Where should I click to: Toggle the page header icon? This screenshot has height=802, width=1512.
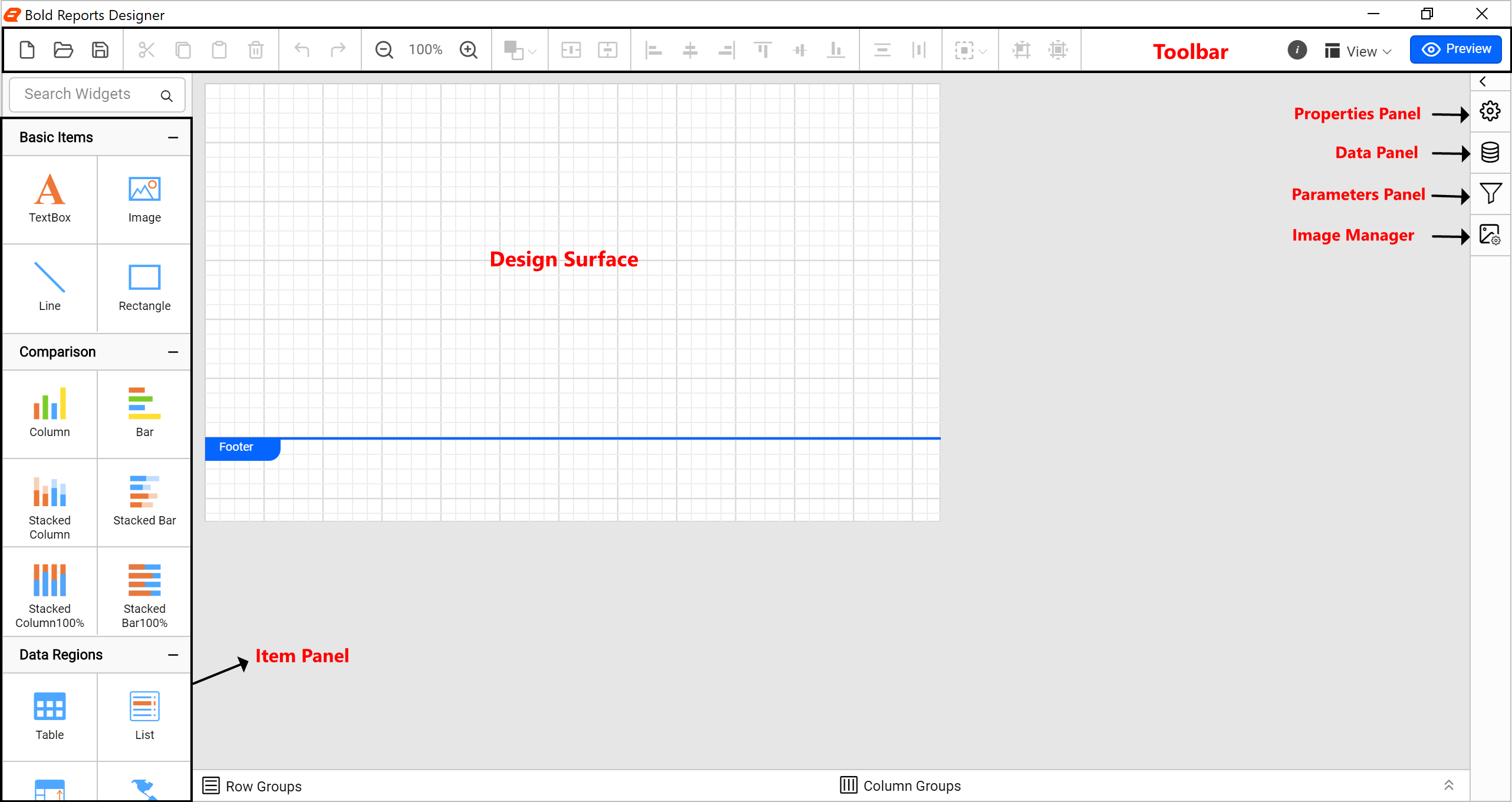coord(571,50)
